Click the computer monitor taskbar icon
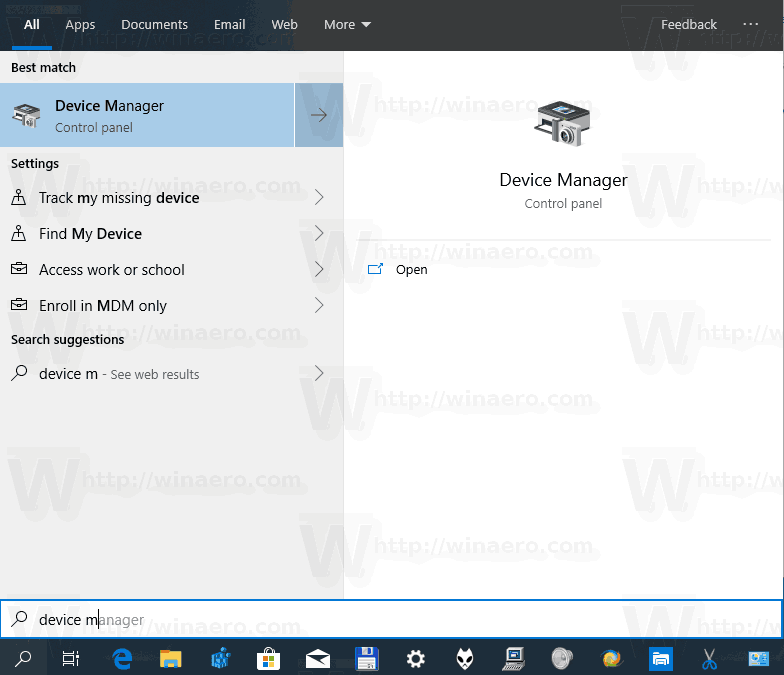This screenshot has width=784, height=675. 514,658
